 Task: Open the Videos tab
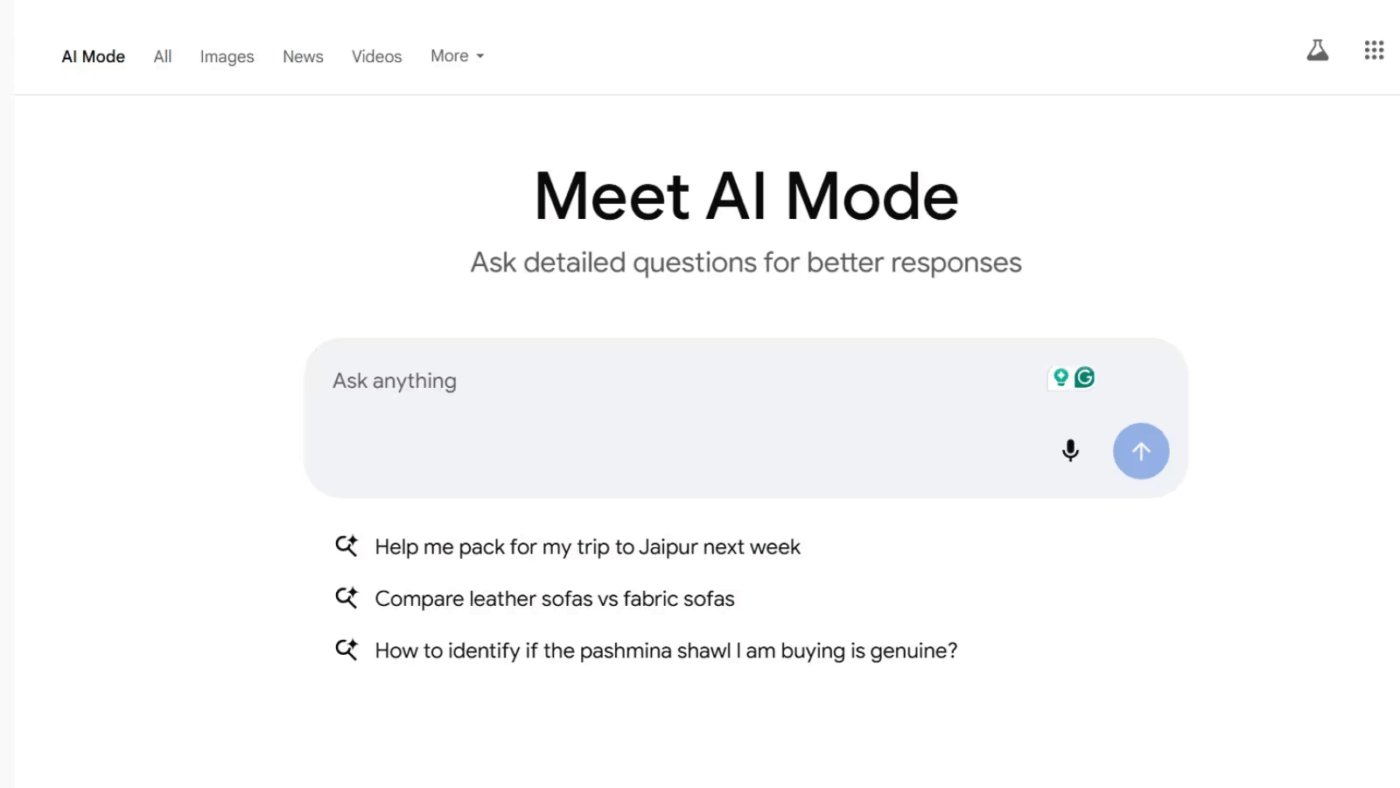tap(376, 56)
